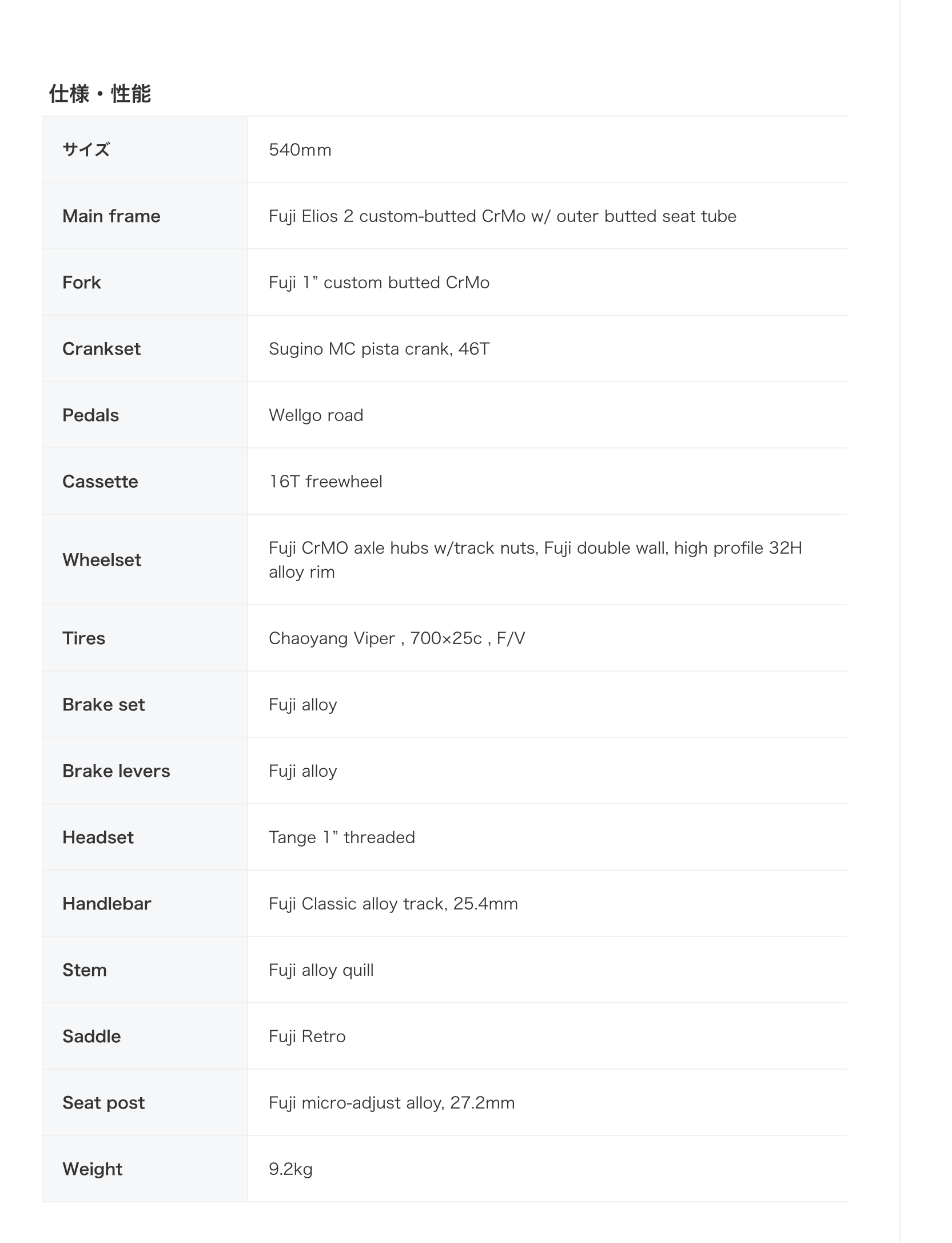
Task: Click the Fuji alloy quill stem value
Action: click(321, 970)
